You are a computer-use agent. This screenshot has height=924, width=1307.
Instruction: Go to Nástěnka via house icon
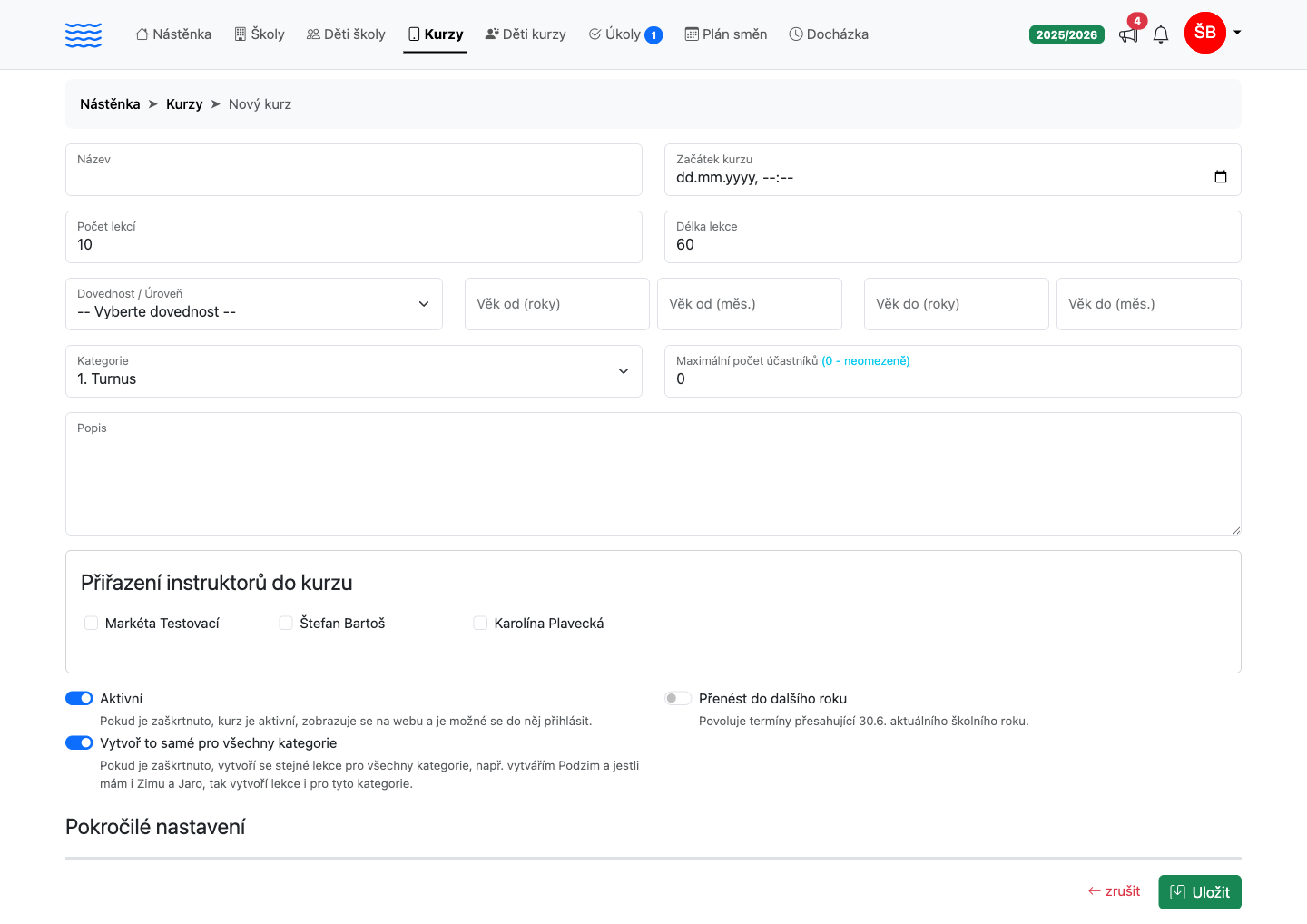click(142, 34)
